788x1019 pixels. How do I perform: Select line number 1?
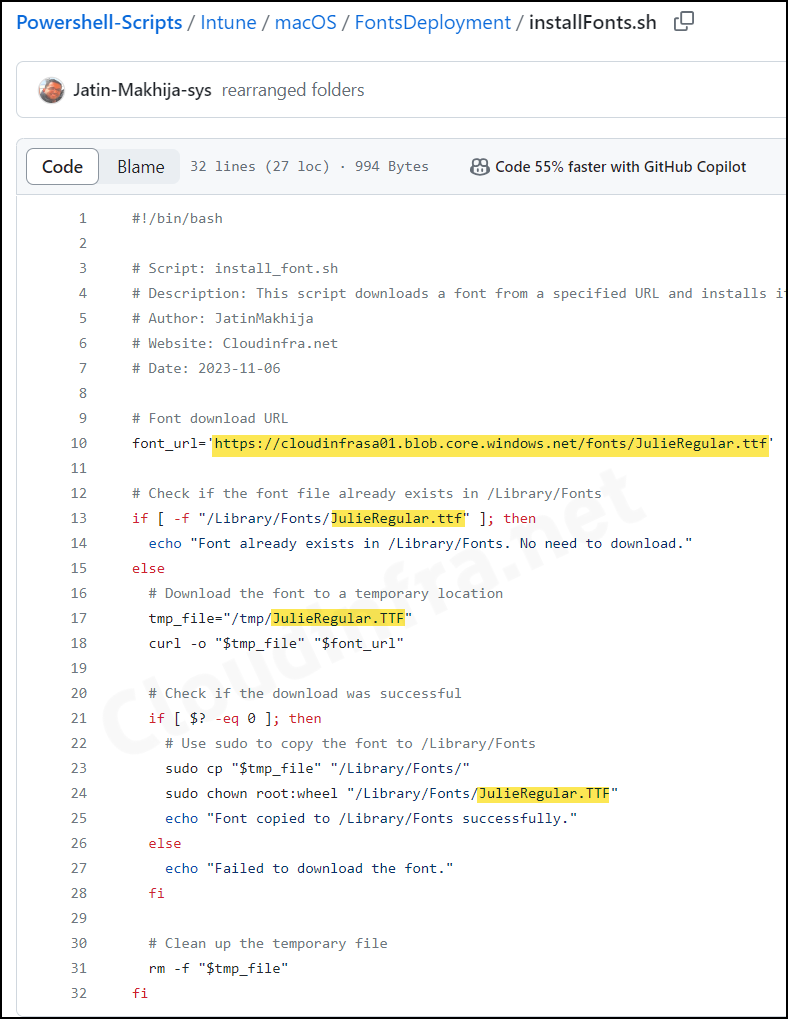click(83, 218)
